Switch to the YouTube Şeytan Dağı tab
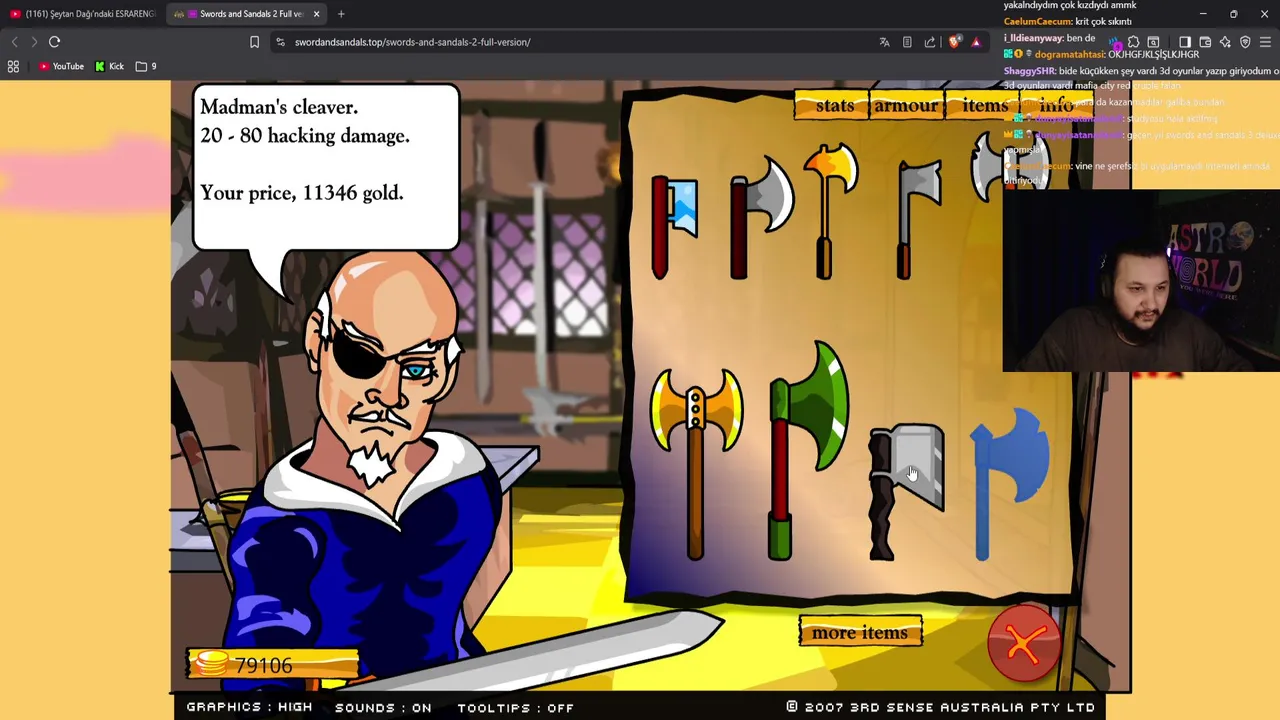This screenshot has height=720, width=1280. [x=83, y=14]
